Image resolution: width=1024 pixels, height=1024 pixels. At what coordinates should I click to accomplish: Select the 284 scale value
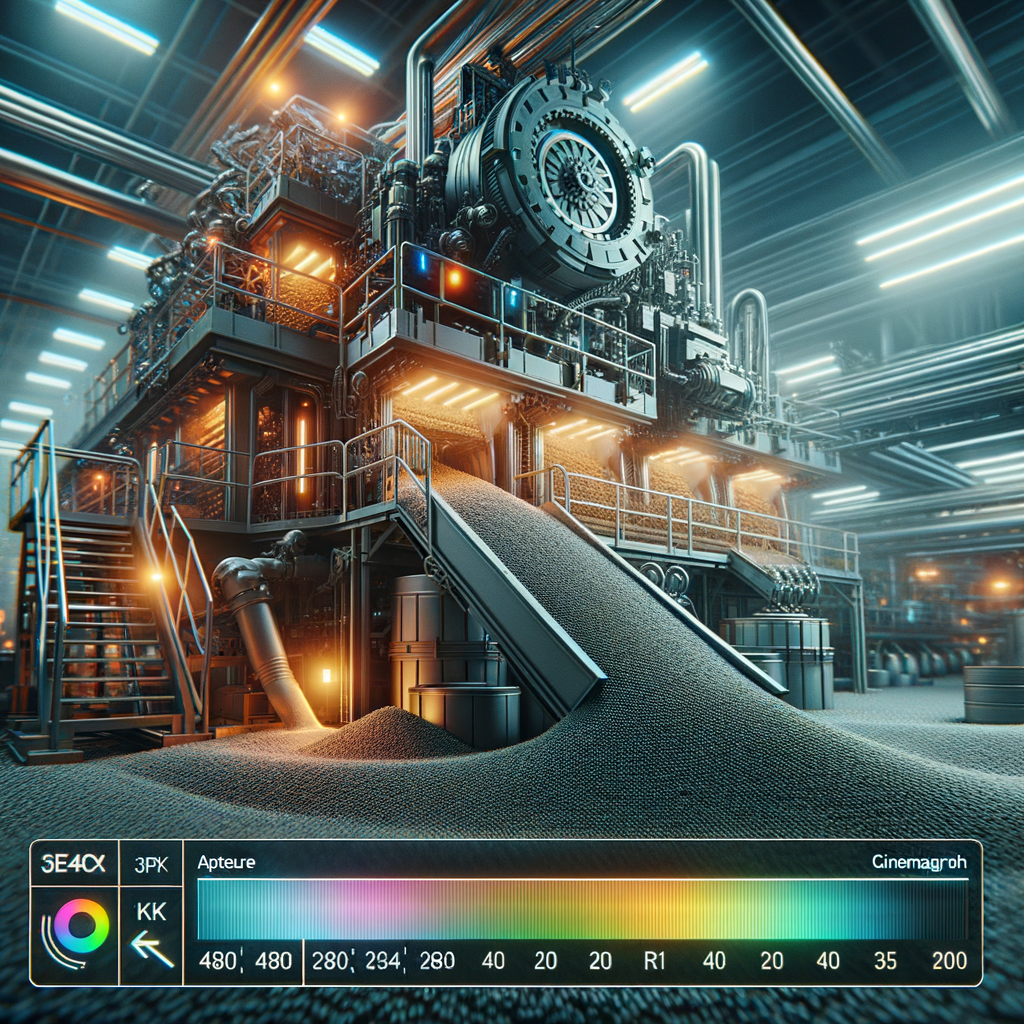pyautogui.click(x=385, y=961)
